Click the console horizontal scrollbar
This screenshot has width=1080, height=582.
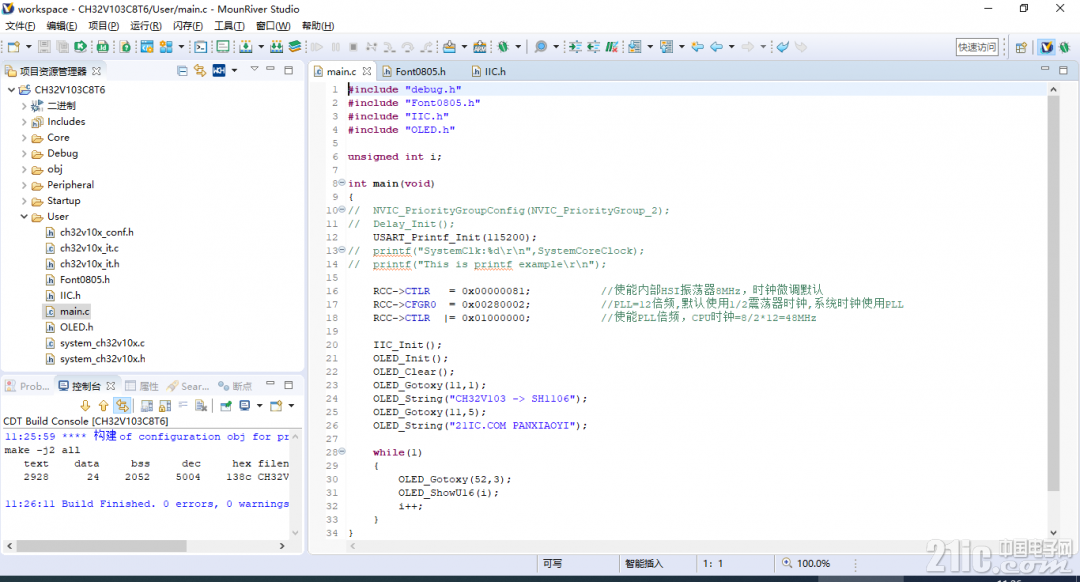pos(101,546)
